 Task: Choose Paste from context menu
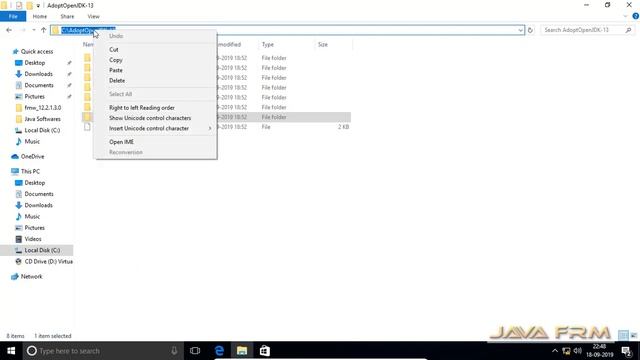tap(116, 70)
